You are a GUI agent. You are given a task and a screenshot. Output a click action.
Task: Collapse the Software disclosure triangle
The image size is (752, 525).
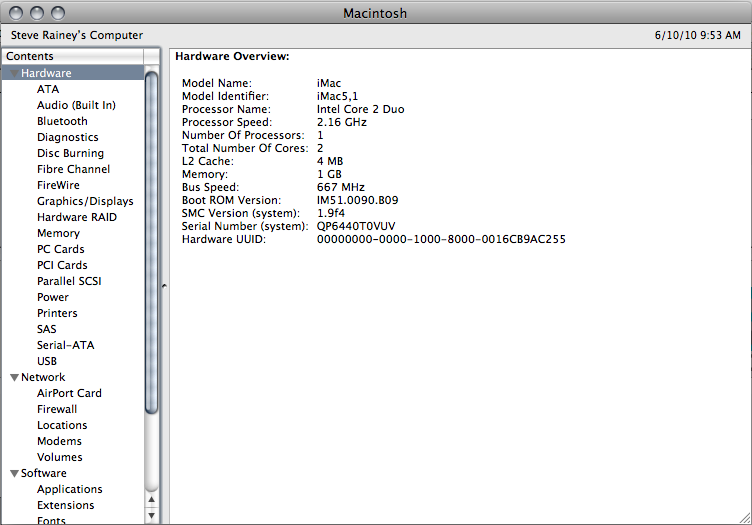click(x=14, y=473)
